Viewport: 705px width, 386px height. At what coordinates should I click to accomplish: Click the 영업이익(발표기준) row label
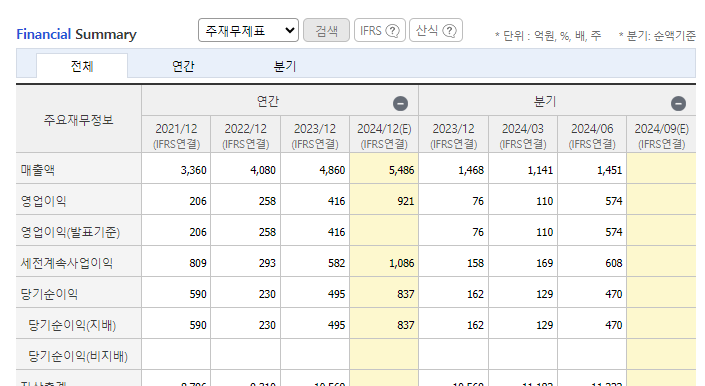pyautogui.click(x=70, y=232)
